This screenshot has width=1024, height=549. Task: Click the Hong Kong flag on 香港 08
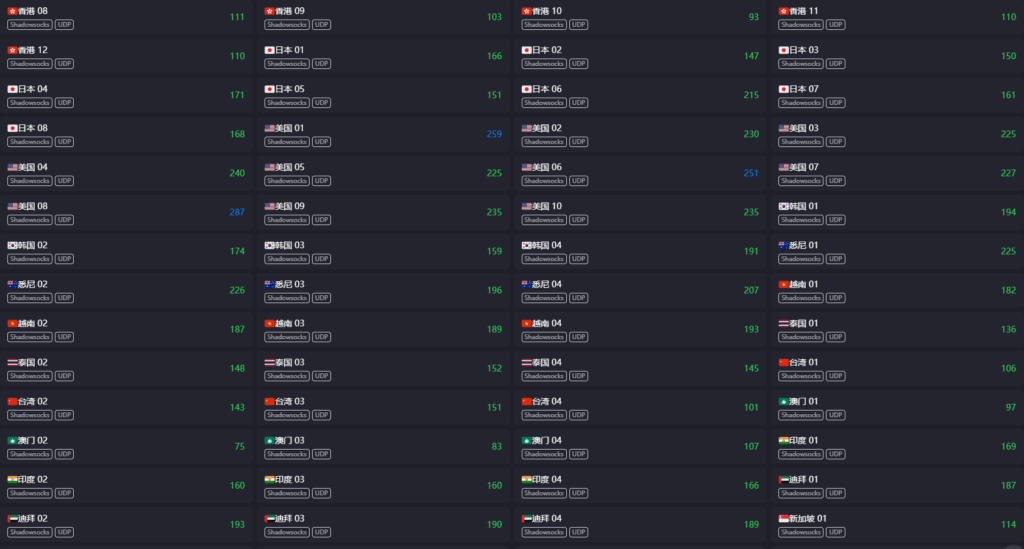tap(12, 11)
